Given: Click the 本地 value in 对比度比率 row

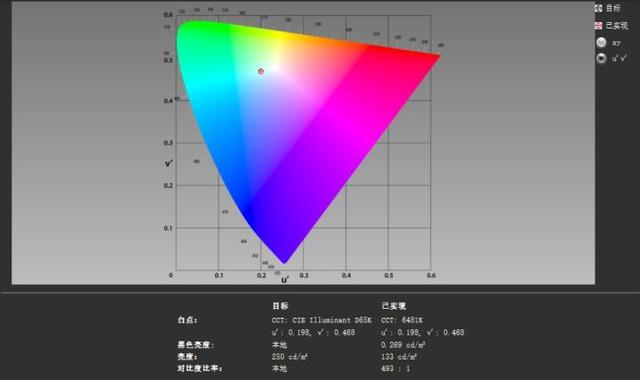Looking at the screenshot, I should pyautogui.click(x=280, y=369).
